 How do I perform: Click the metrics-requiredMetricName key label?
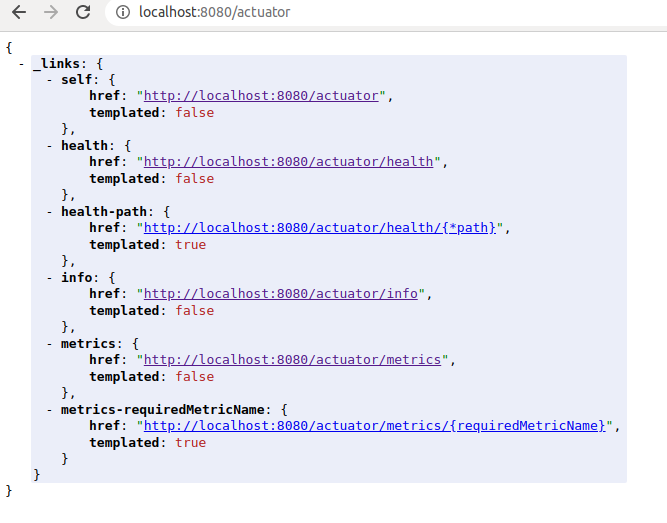point(165,410)
